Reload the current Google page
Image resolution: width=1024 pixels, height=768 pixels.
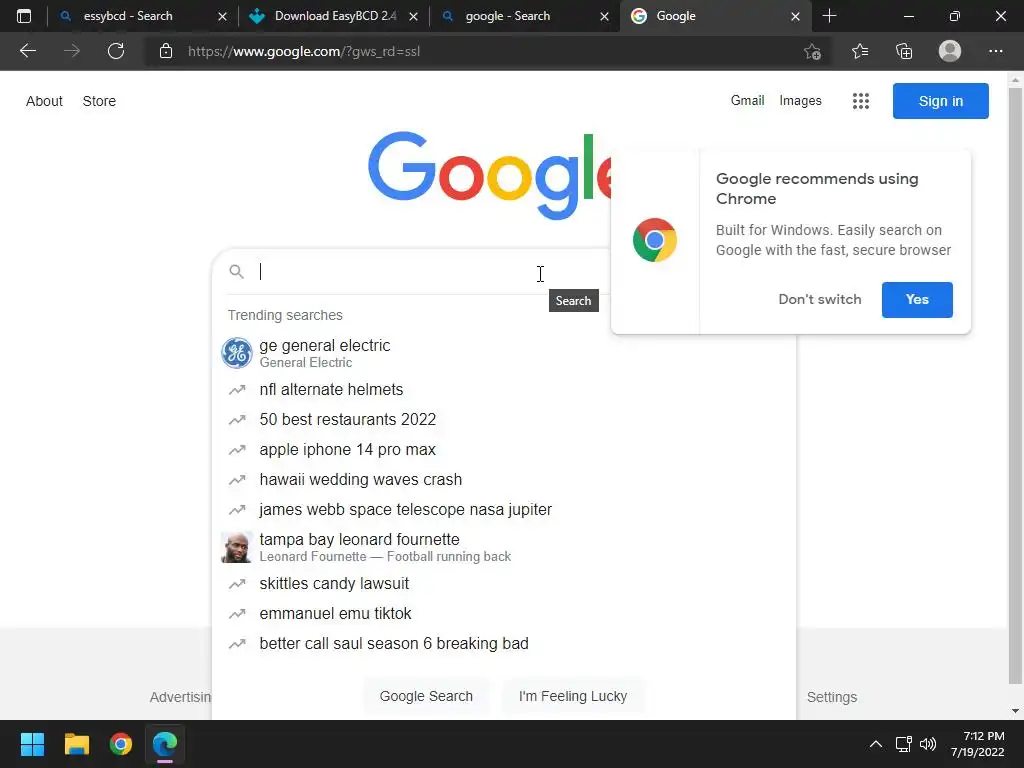(x=116, y=51)
